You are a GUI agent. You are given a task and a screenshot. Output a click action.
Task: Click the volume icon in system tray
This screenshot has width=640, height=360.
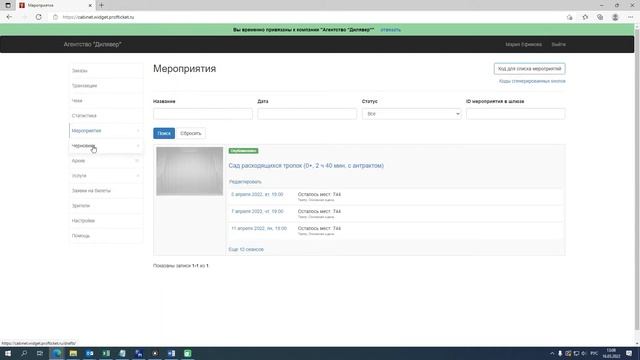tap(584, 353)
